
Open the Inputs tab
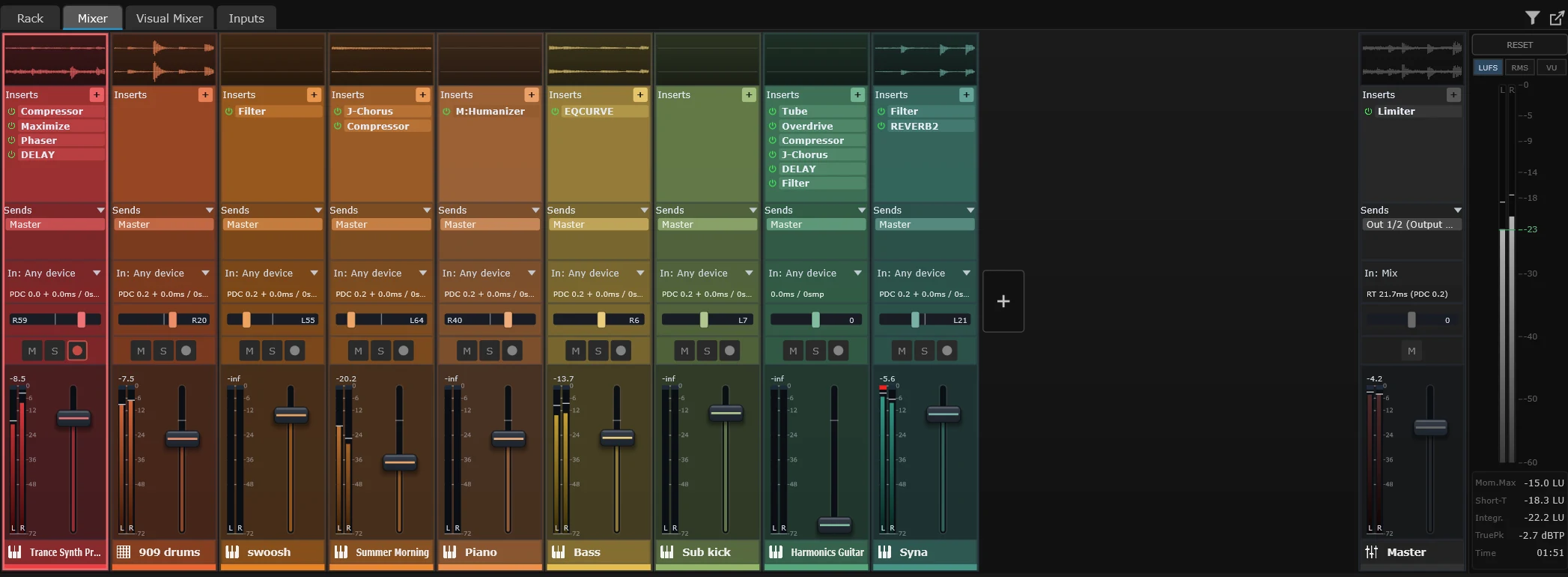coord(246,18)
